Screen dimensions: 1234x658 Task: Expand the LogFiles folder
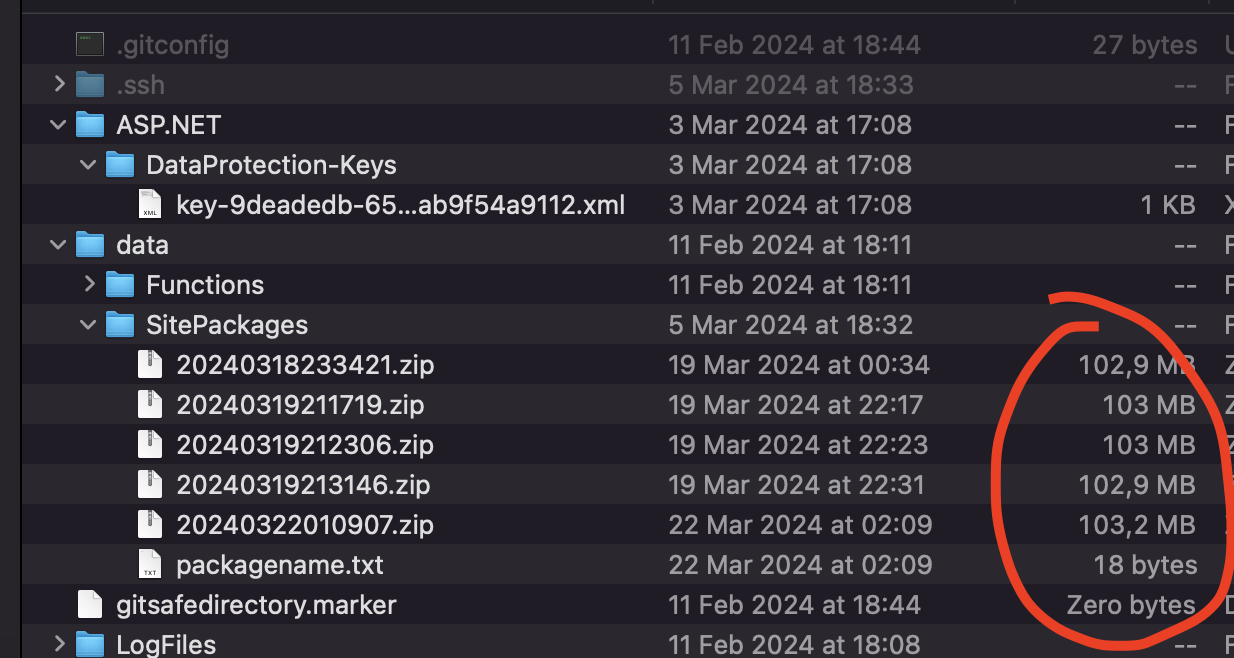(60, 644)
